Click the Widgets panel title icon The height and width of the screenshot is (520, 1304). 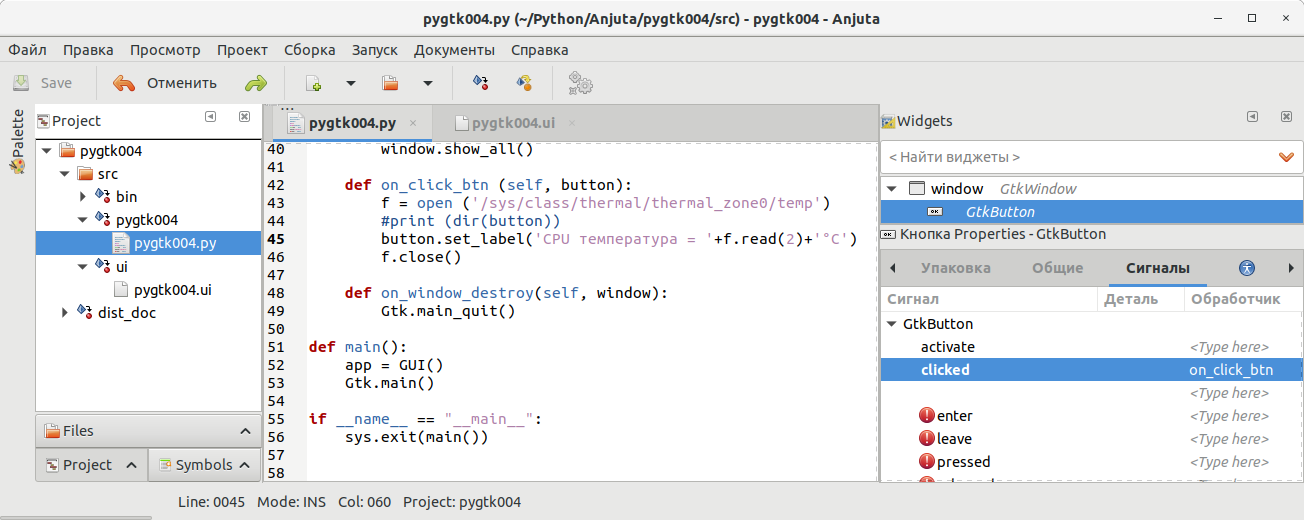coord(888,121)
